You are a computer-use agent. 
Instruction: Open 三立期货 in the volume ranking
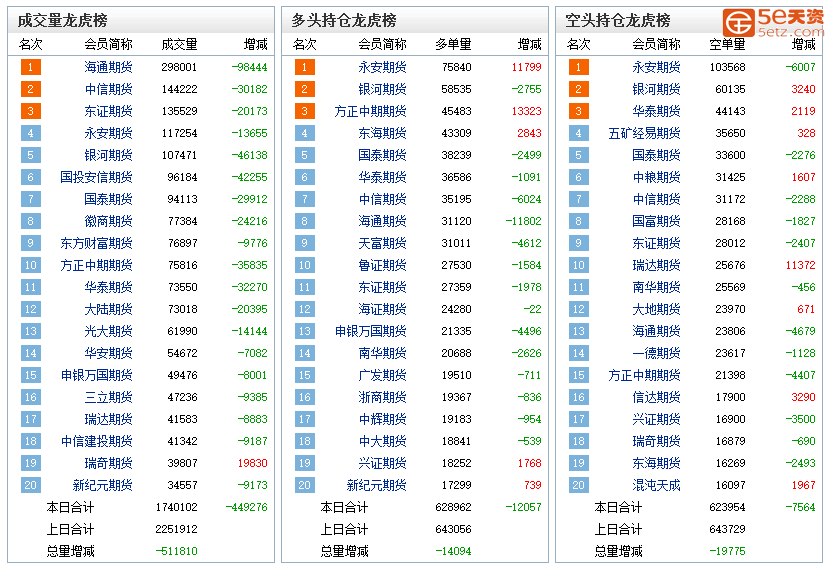click(109, 397)
